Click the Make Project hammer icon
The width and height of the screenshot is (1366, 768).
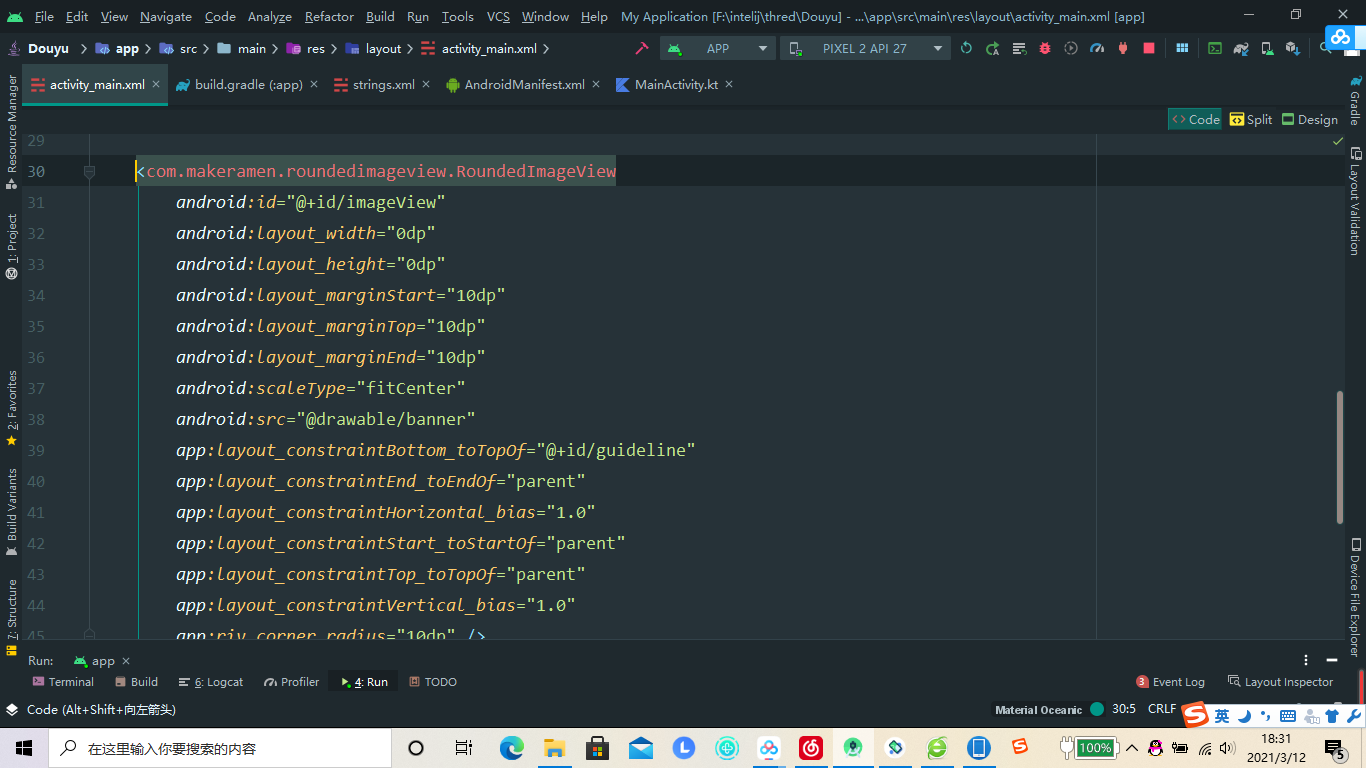coord(642,48)
